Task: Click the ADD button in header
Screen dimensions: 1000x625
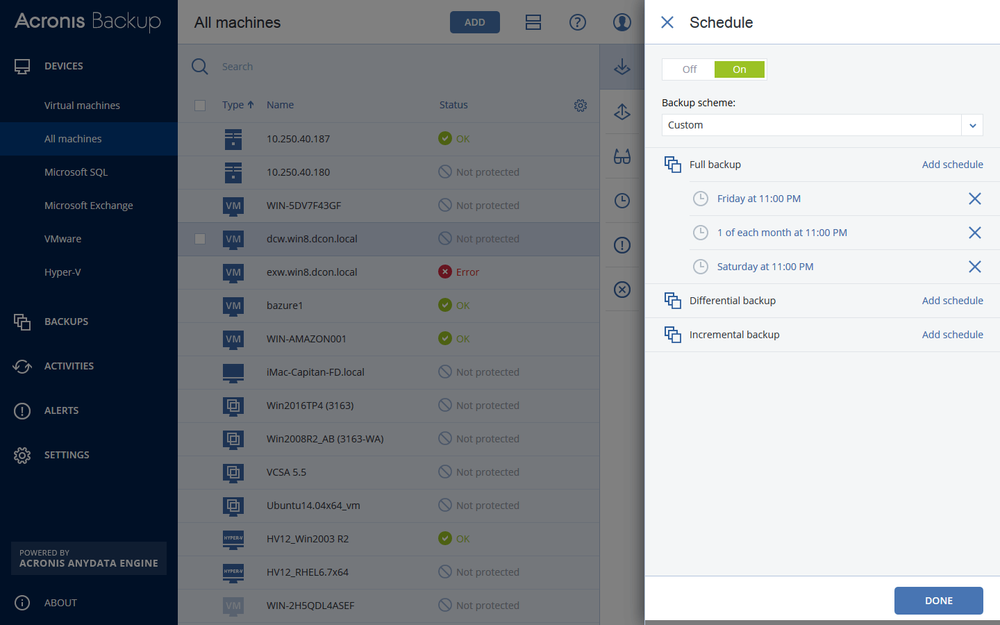Action: [474, 22]
